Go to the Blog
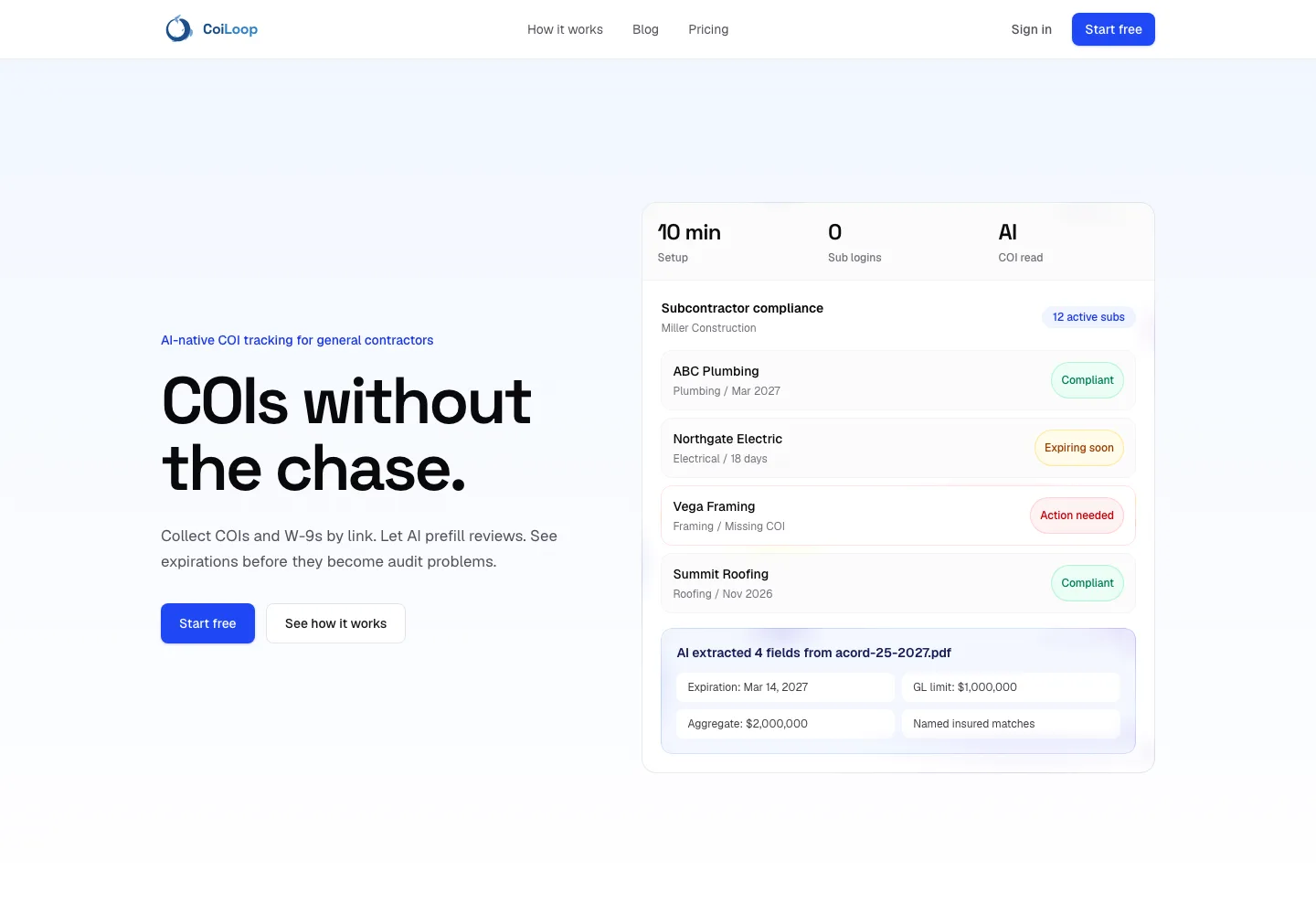This screenshot has width=1316, height=914. point(645,29)
